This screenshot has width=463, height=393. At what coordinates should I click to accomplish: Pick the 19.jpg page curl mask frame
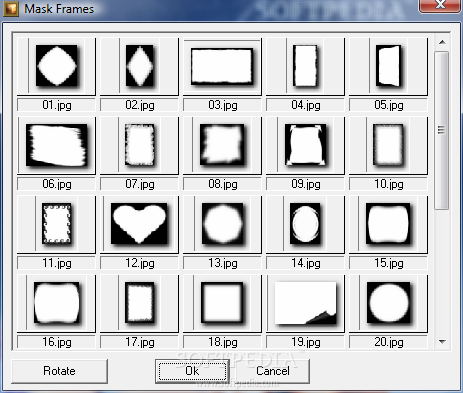tap(305, 303)
